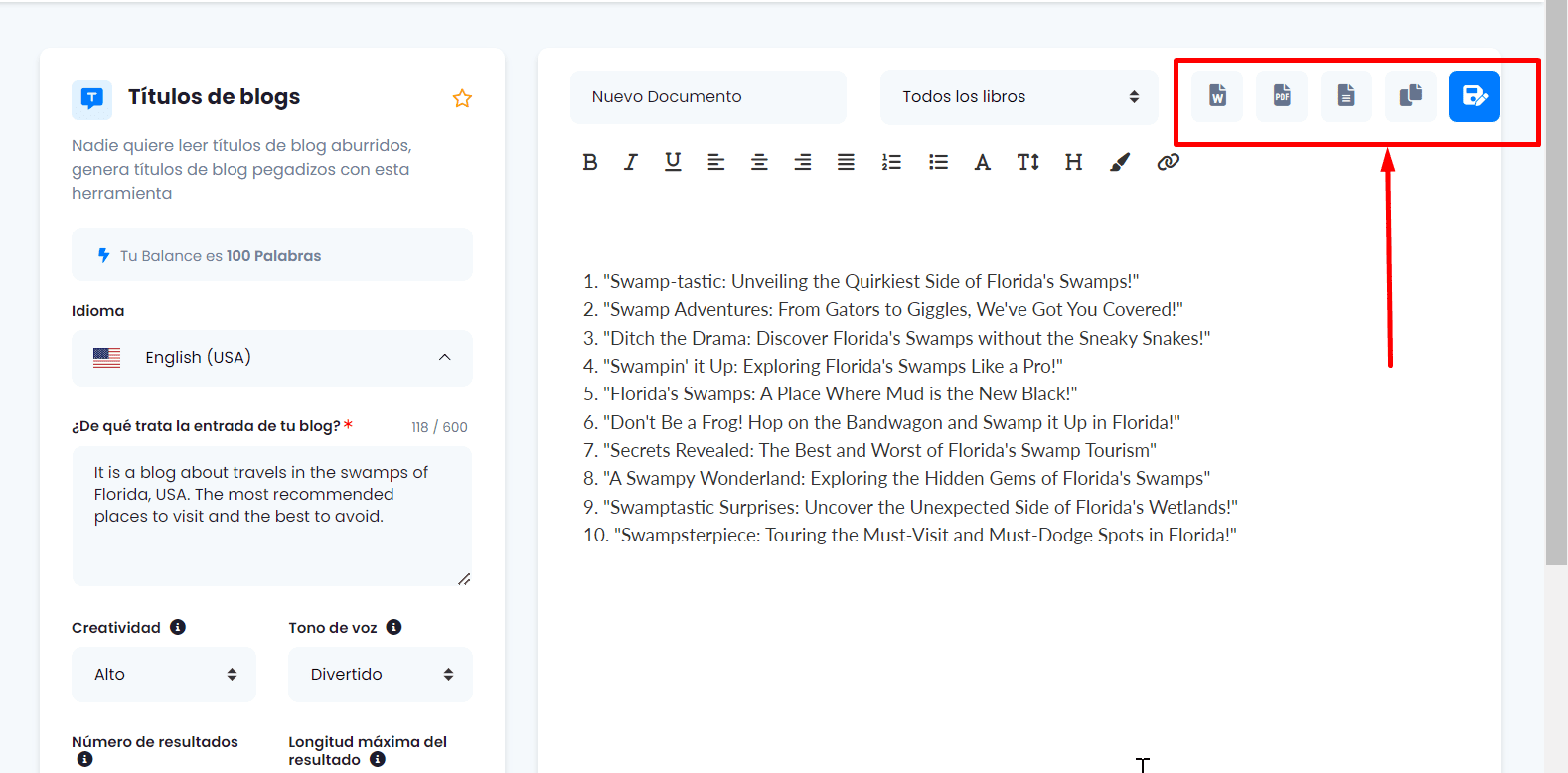The image size is (1568, 773).
Task: Open the text highlight brush tool
Action: click(x=1120, y=162)
